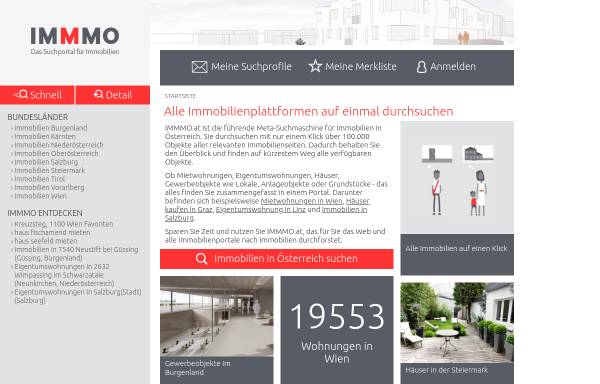This screenshot has width=600, height=384.
Task: Switch to the Schnell search tab
Action: coord(37,95)
